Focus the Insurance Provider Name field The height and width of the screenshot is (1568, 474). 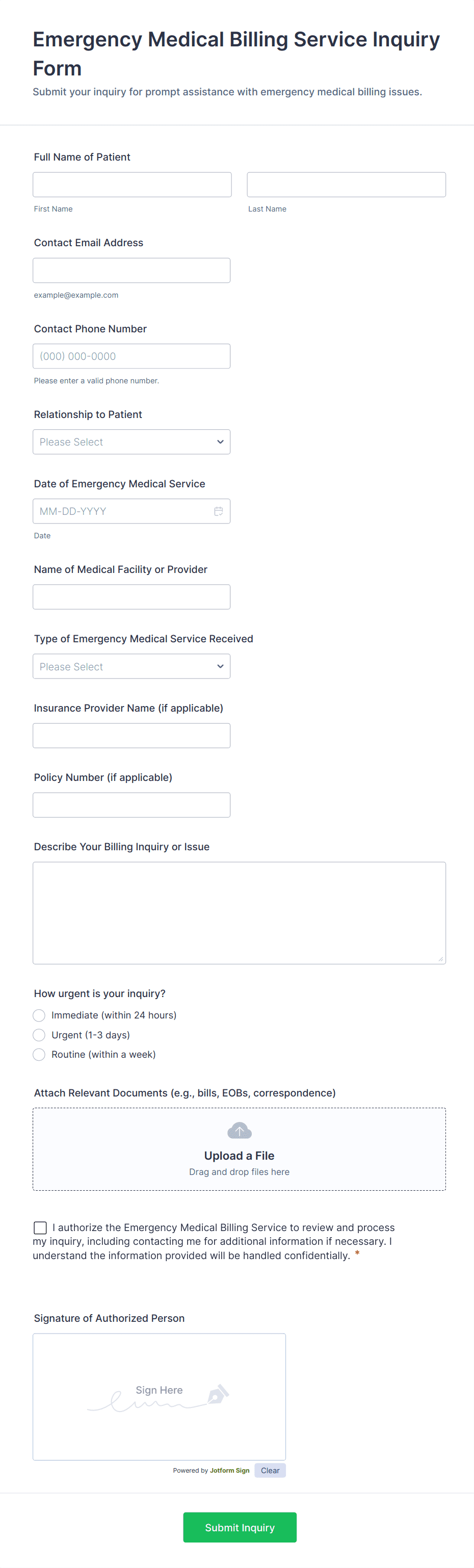point(131,736)
